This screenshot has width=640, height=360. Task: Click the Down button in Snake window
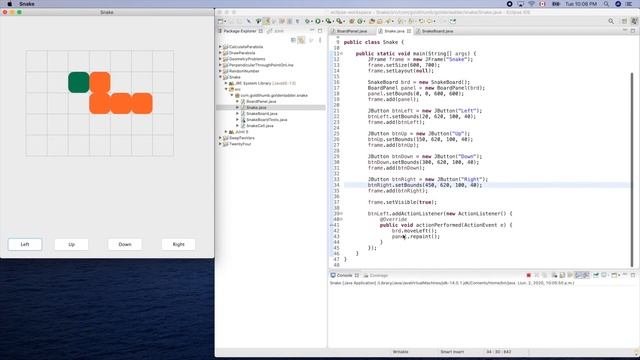(x=125, y=244)
